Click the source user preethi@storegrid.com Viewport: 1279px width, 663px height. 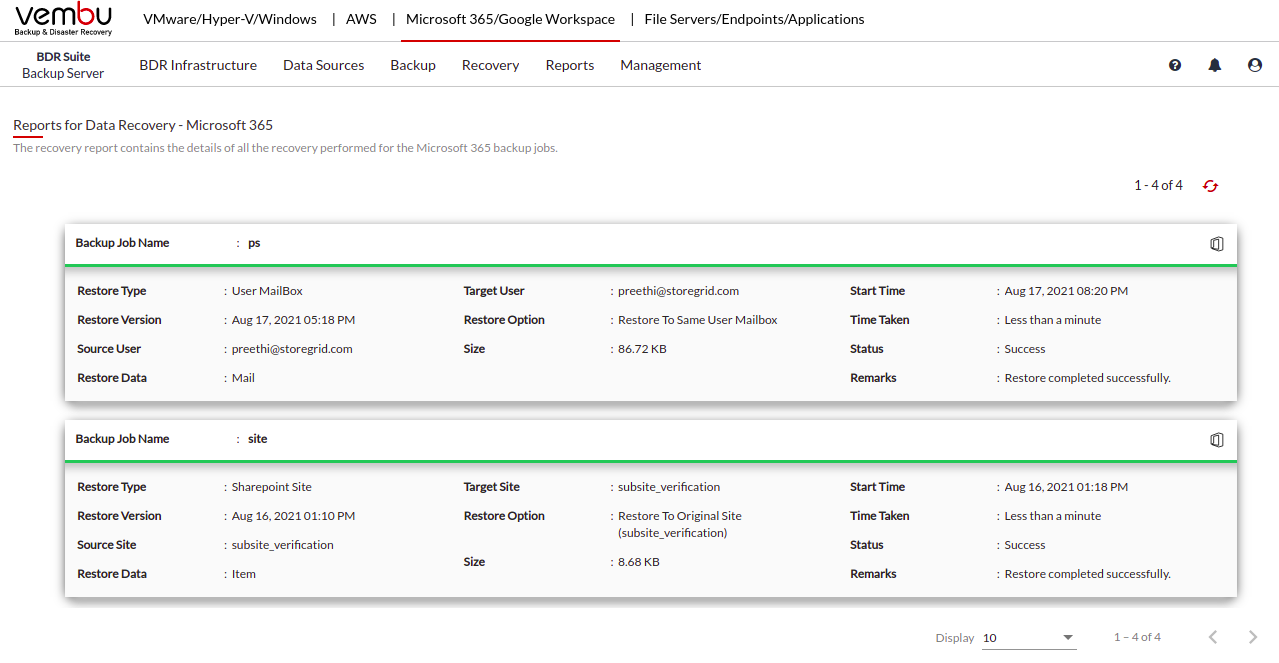292,349
